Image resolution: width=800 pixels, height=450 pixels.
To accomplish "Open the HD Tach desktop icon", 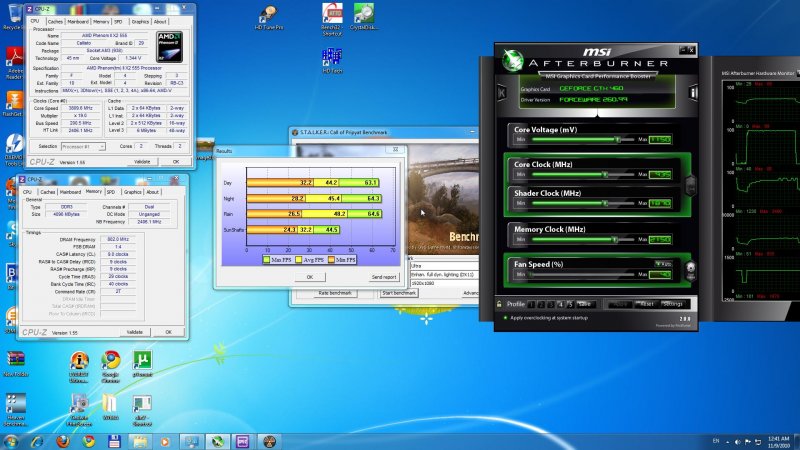I will click(x=332, y=61).
